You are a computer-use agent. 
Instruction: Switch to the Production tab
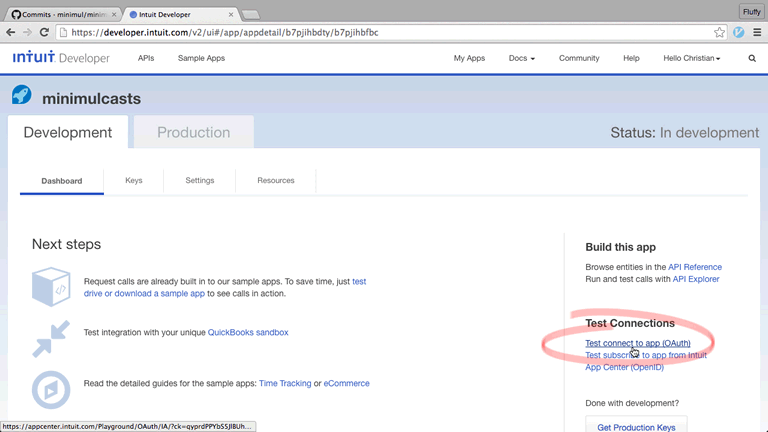tap(193, 132)
